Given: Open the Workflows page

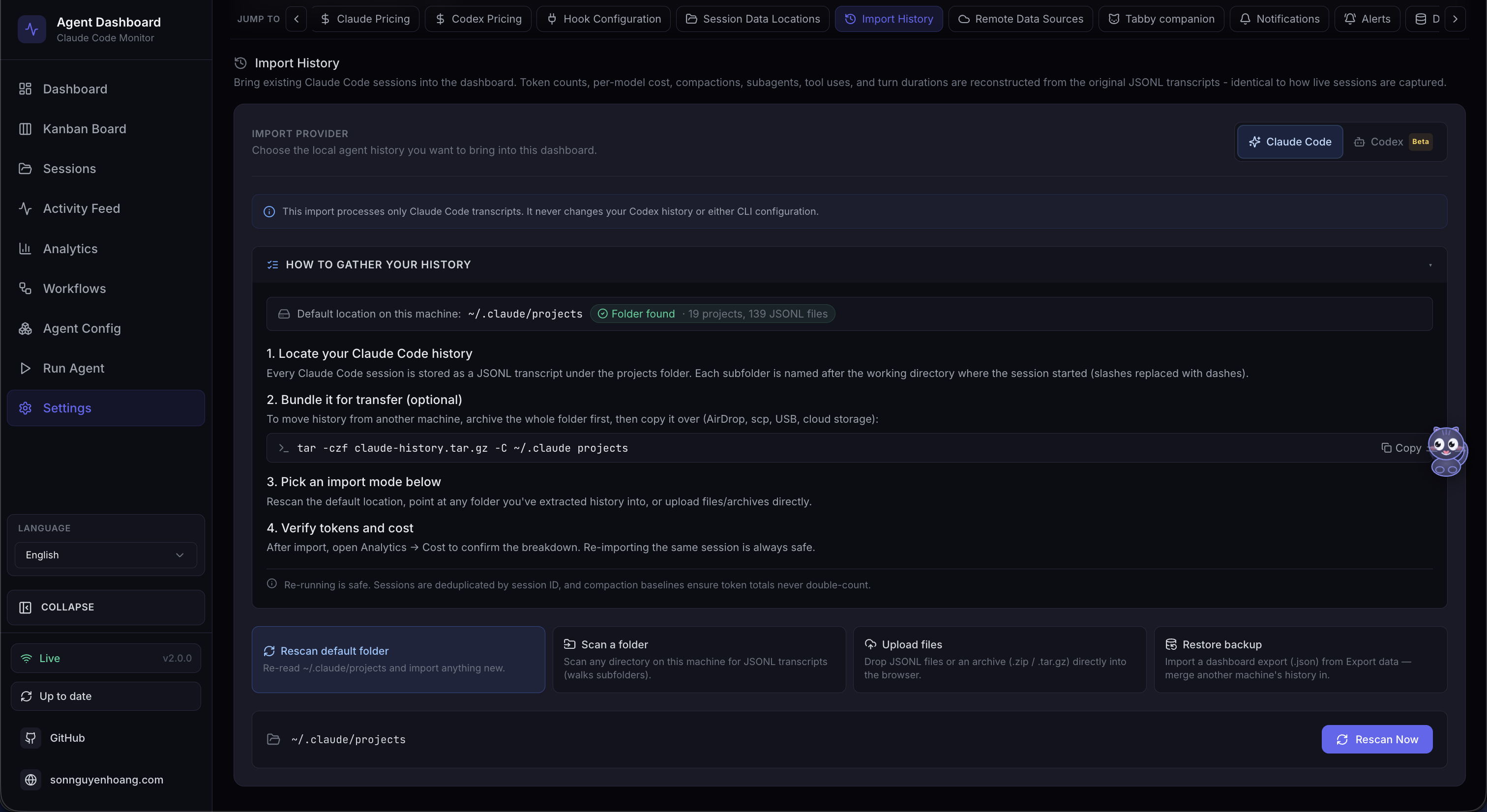Looking at the screenshot, I should tap(106, 289).
